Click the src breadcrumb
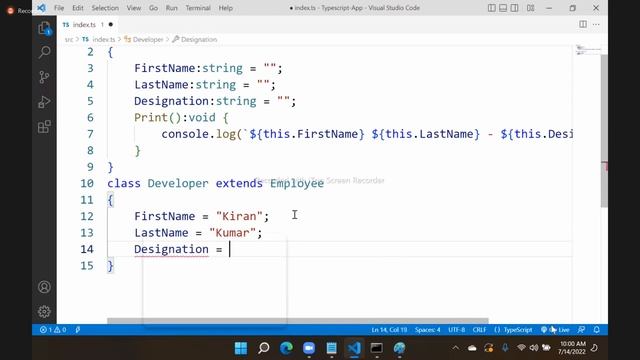The height and width of the screenshot is (360, 640). pyautogui.click(x=69, y=39)
